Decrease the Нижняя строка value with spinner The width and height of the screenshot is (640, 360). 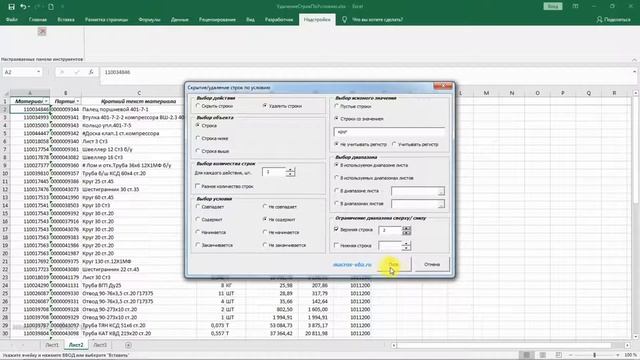tap(406, 248)
